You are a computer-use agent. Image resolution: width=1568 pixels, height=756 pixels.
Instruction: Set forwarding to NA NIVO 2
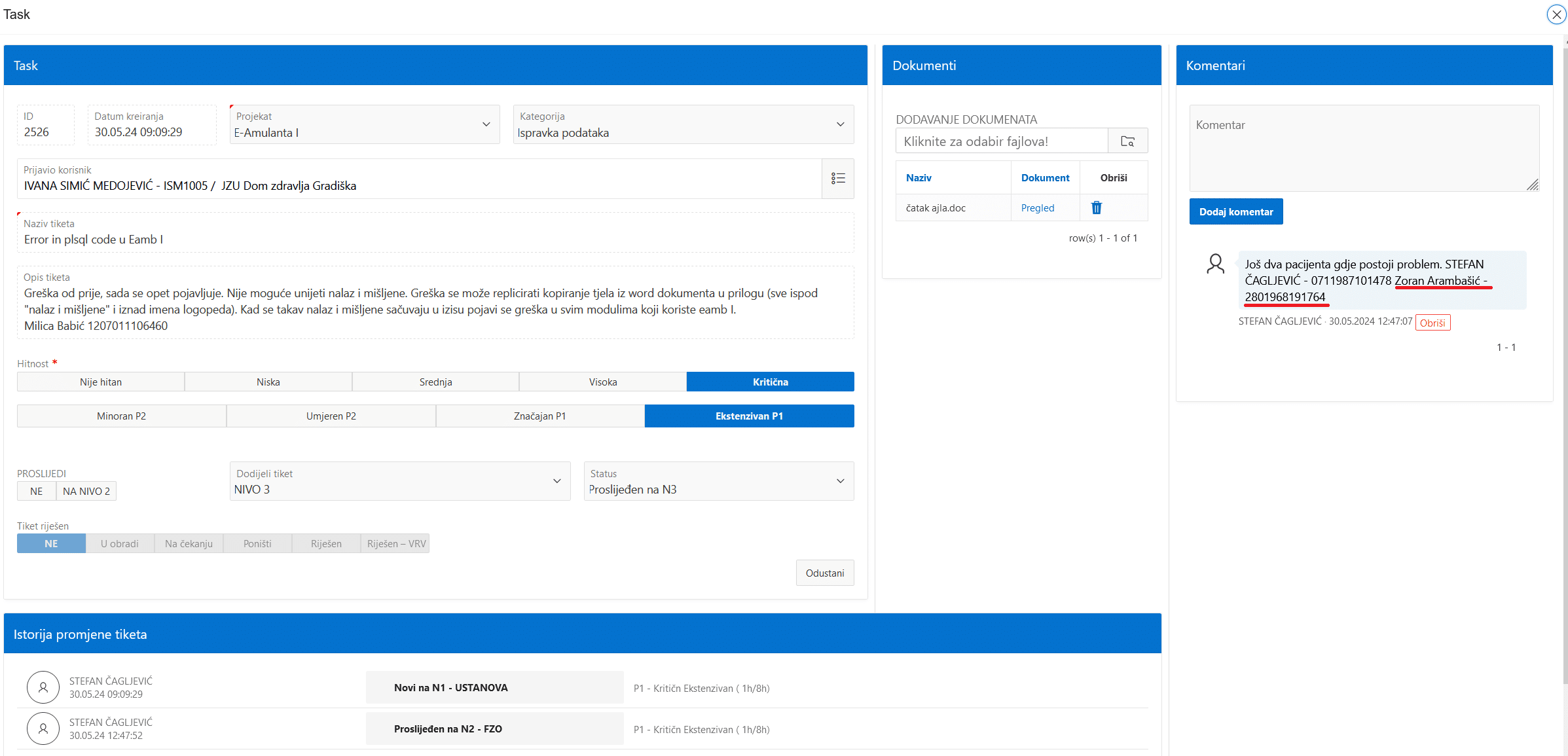[x=86, y=491]
